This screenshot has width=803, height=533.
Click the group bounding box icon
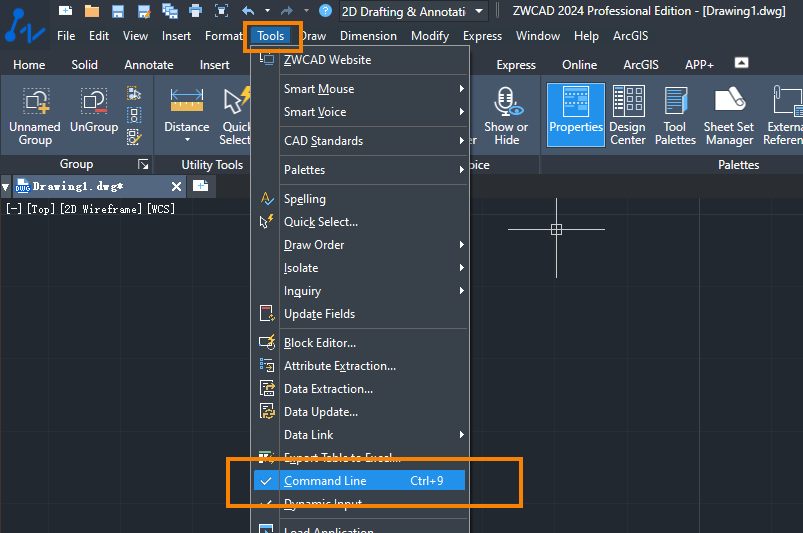134,115
